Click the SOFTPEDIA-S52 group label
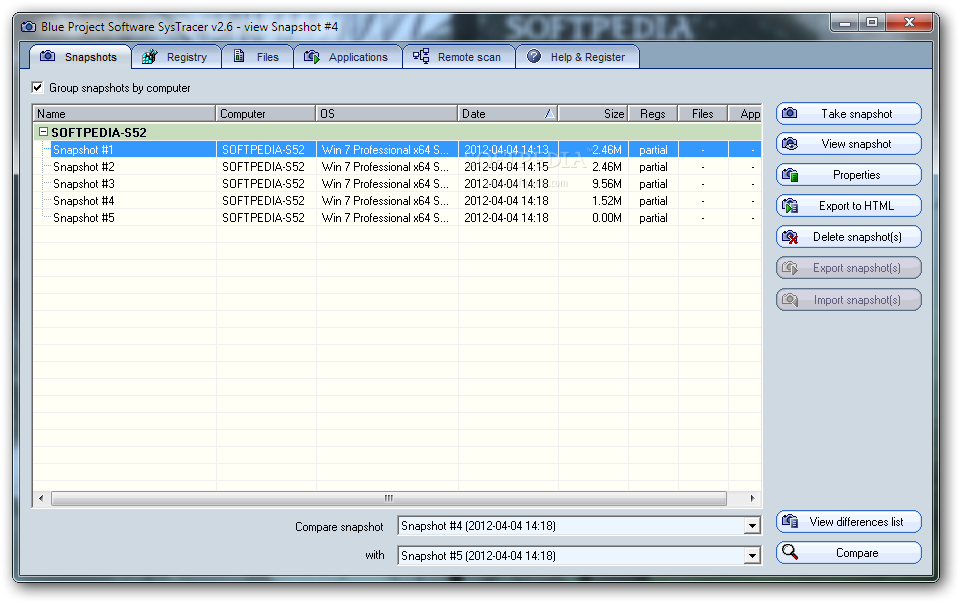The width and height of the screenshot is (960, 603). (99, 132)
